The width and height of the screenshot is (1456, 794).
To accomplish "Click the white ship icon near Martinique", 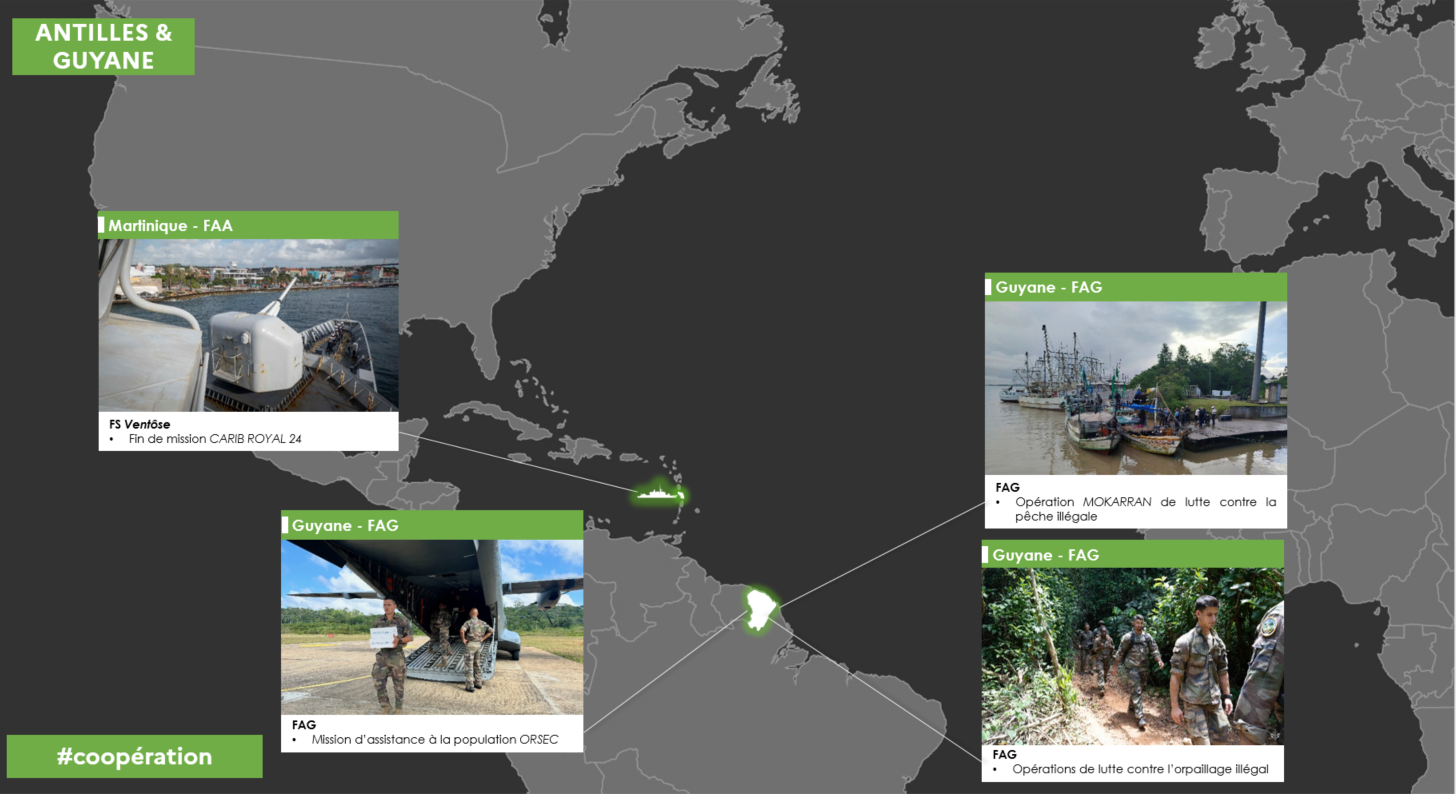I will pyautogui.click(x=658, y=493).
